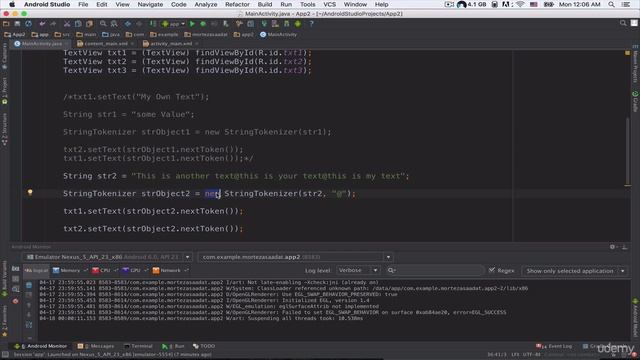This screenshot has height=360, width=640.
Task: Open Show only selected application dropdown
Action: [574, 271]
